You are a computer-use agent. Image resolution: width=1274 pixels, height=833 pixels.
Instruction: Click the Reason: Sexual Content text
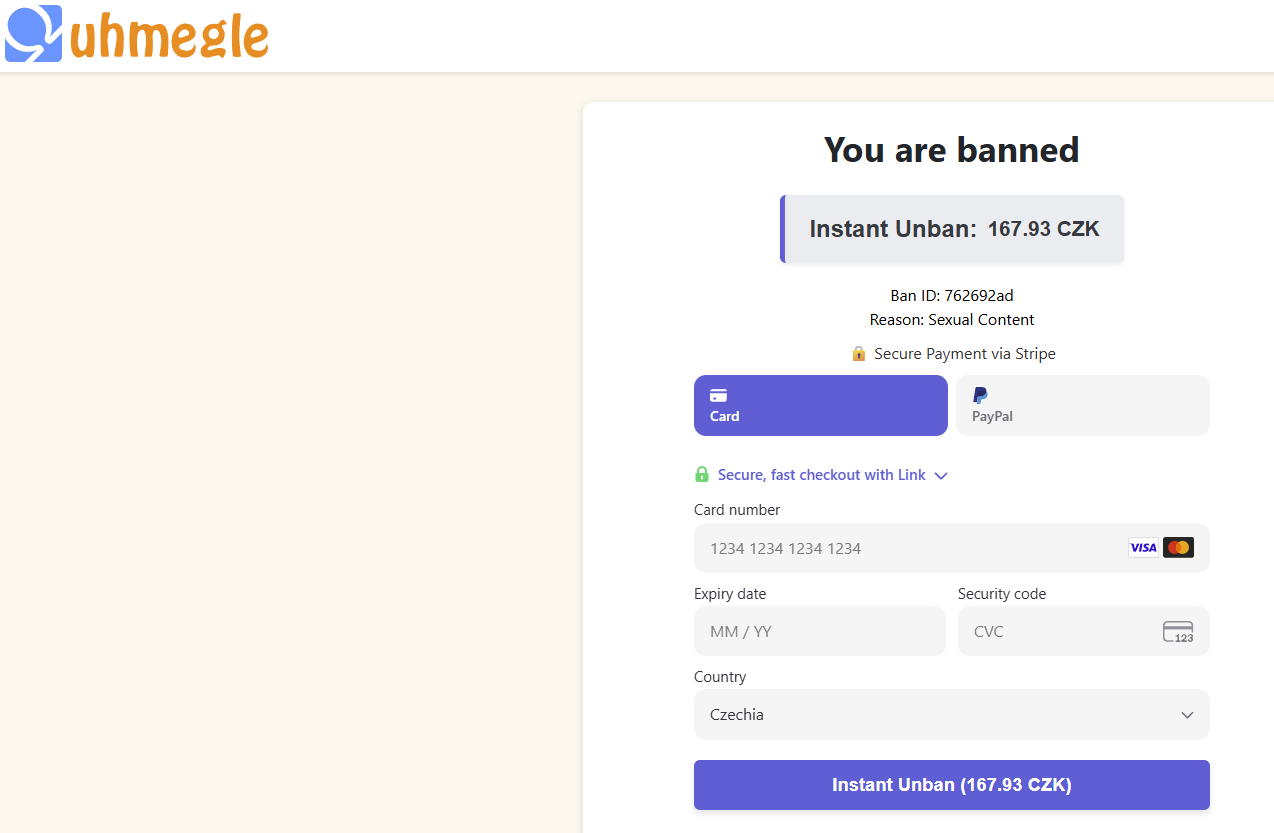point(952,320)
